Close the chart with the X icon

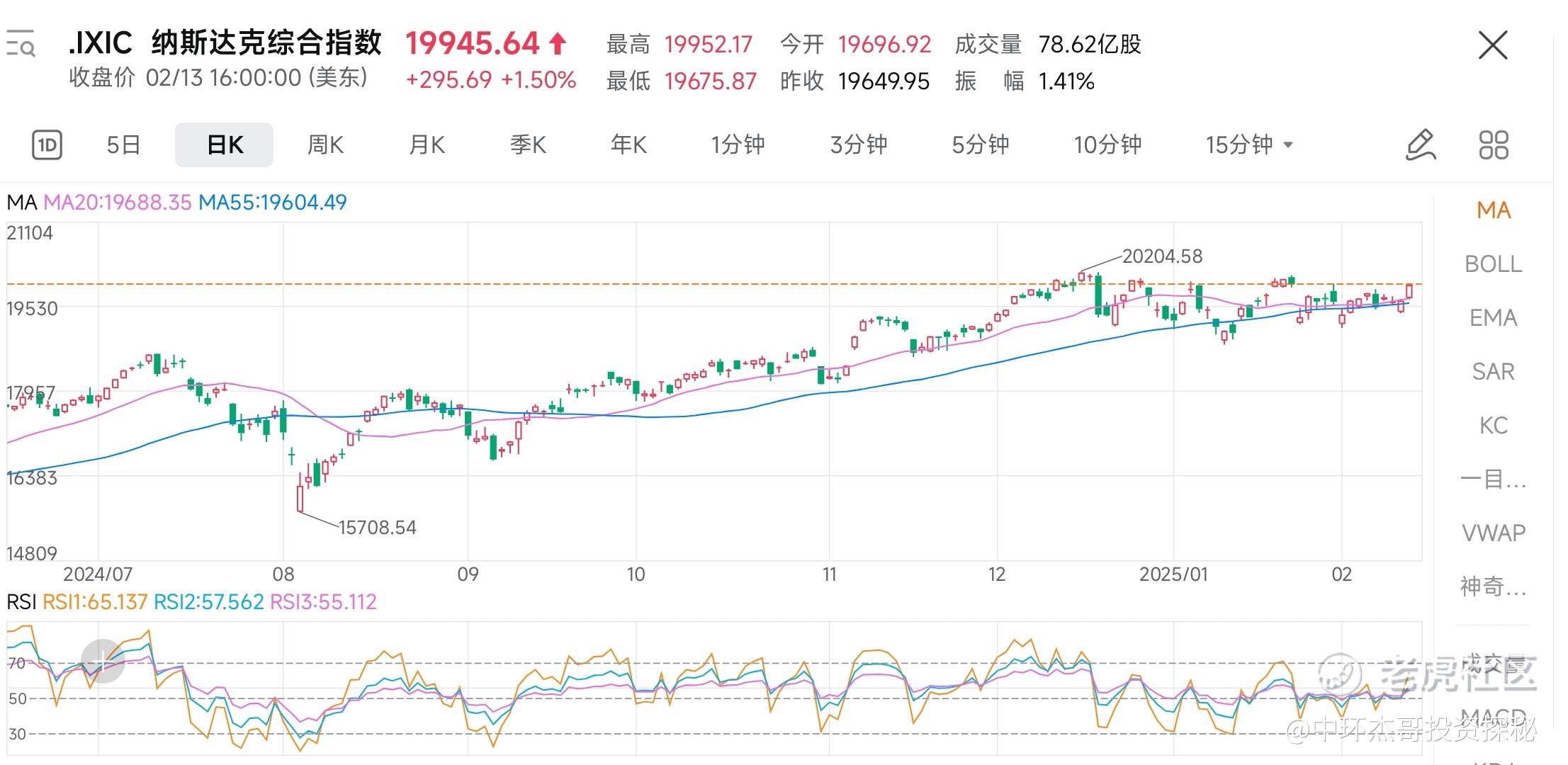(1493, 46)
